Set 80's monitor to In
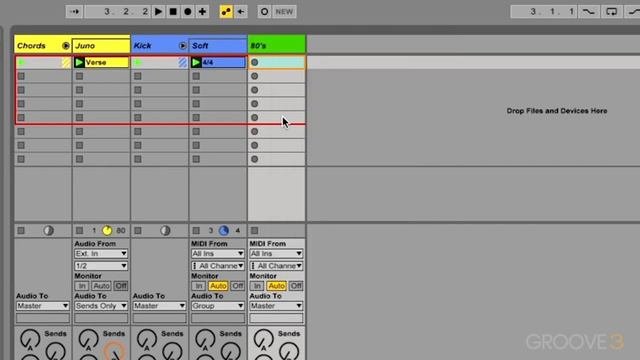This screenshot has width=640, height=360. [x=257, y=286]
